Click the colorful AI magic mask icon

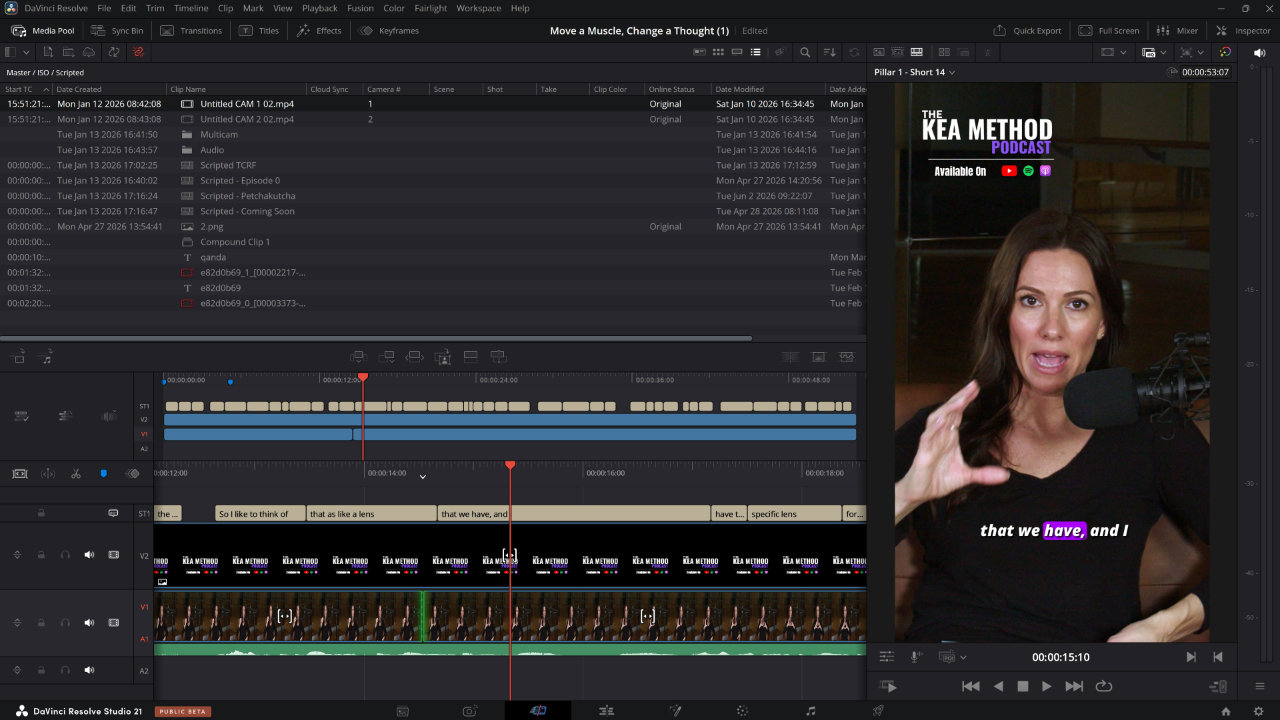tap(1226, 52)
